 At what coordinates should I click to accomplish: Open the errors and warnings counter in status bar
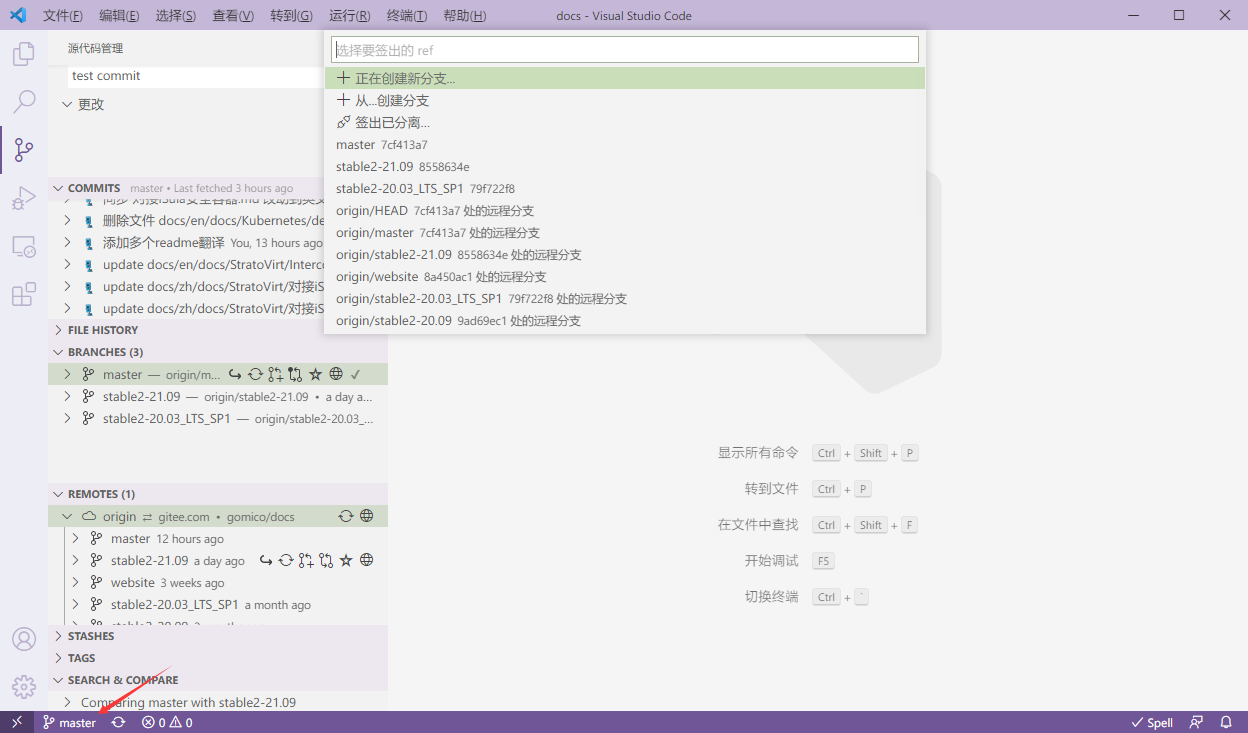point(167,722)
